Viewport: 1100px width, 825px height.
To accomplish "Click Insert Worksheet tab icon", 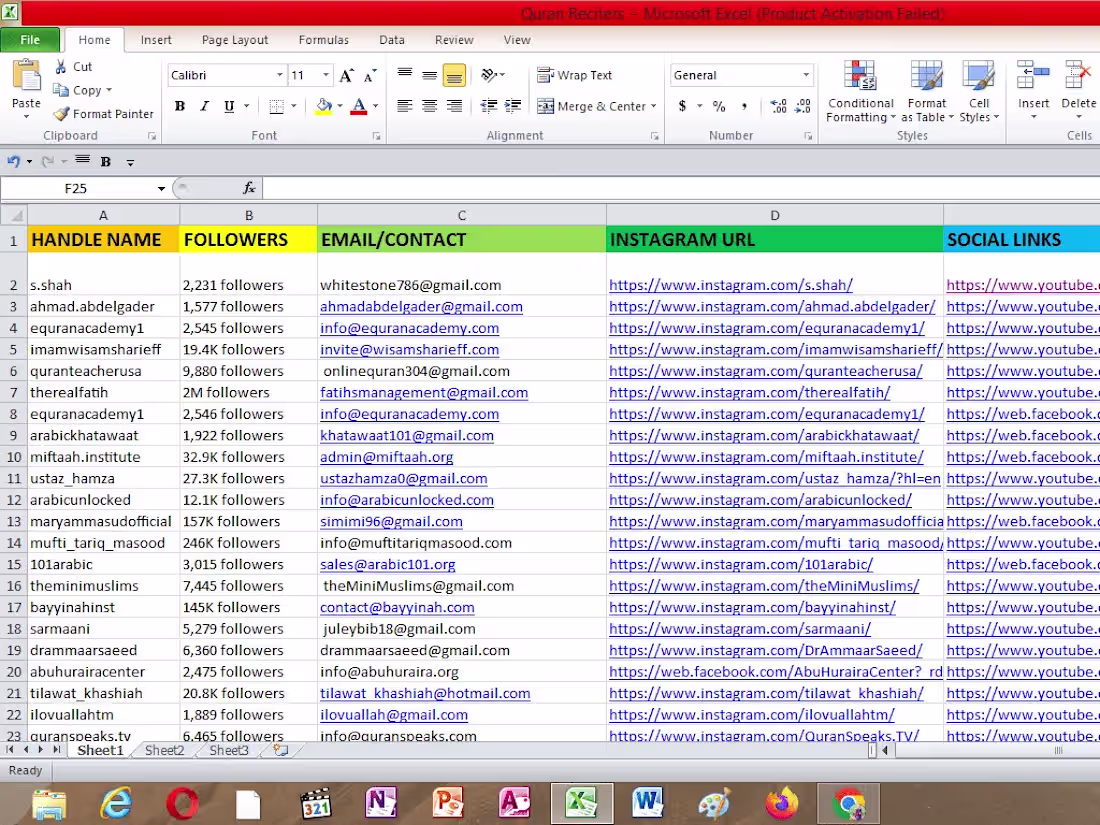I will (281, 750).
